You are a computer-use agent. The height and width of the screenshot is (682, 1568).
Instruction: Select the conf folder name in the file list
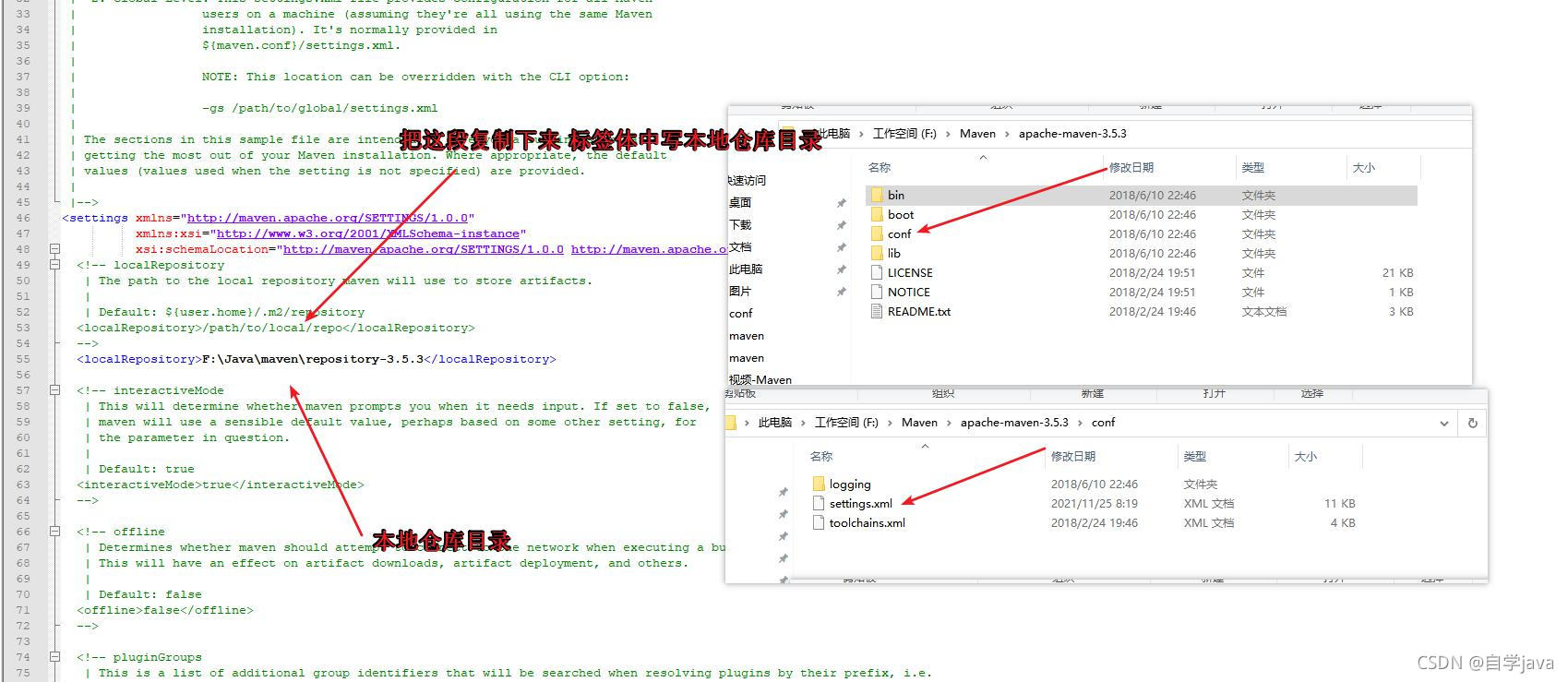[x=899, y=233]
